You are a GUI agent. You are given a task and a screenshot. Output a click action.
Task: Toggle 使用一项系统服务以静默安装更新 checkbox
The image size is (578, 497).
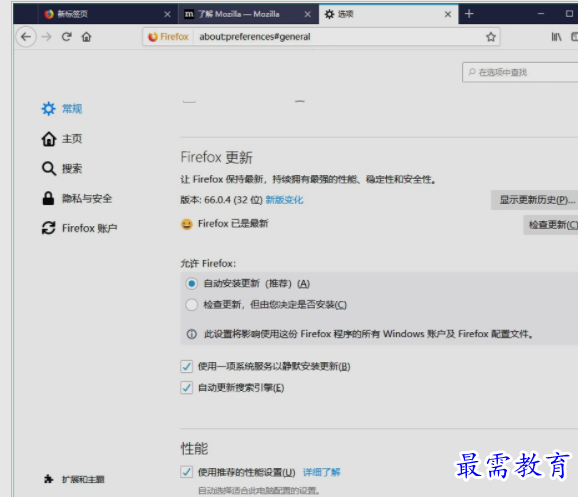click(187, 366)
